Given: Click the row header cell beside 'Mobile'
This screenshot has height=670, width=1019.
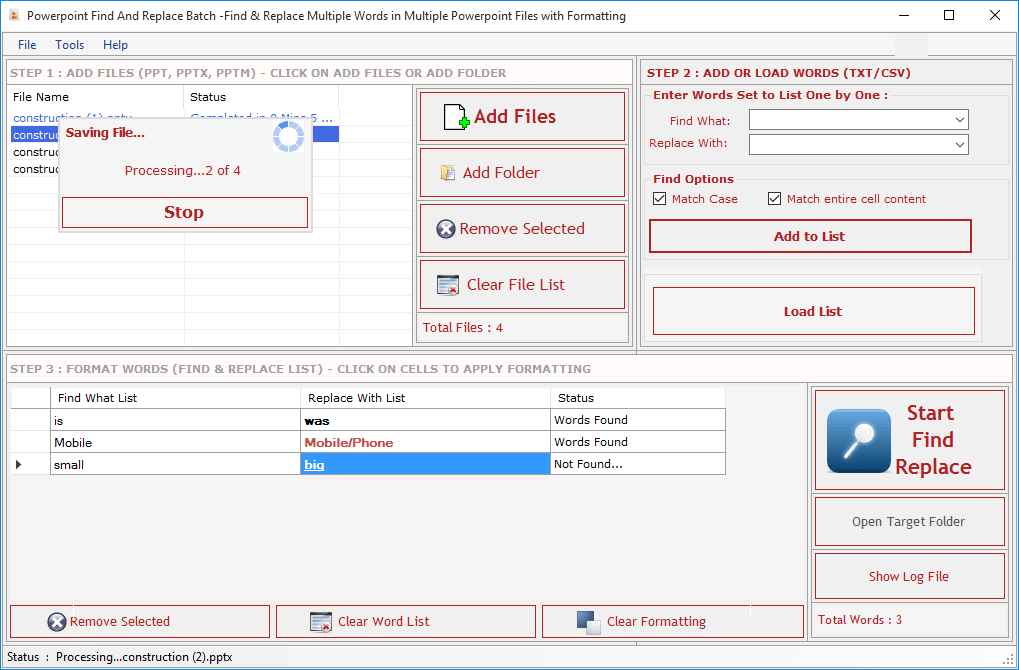Looking at the screenshot, I should click(31, 443).
